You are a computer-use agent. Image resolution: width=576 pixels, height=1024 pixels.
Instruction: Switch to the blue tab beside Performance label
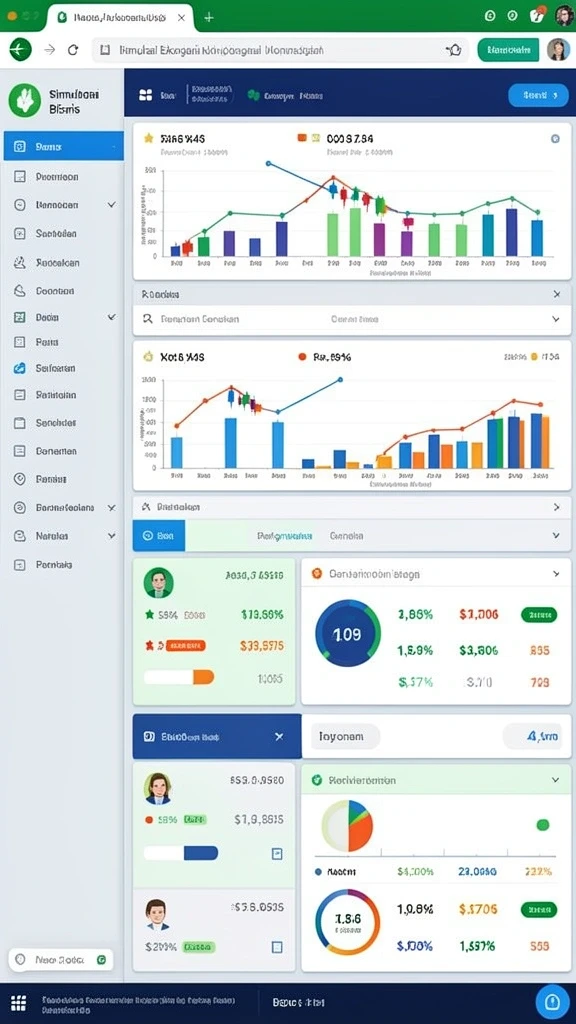tap(159, 536)
